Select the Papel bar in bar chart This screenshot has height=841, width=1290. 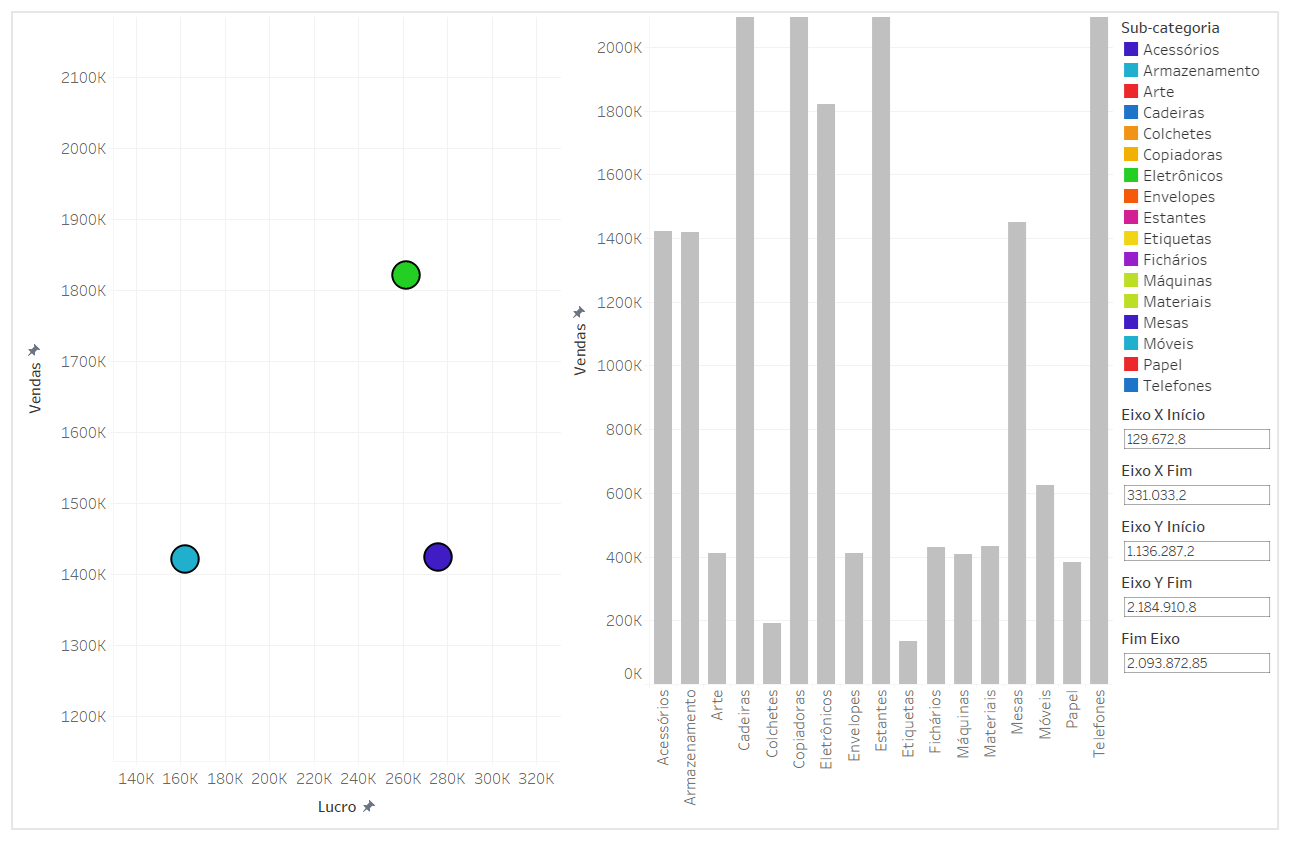point(1072,623)
